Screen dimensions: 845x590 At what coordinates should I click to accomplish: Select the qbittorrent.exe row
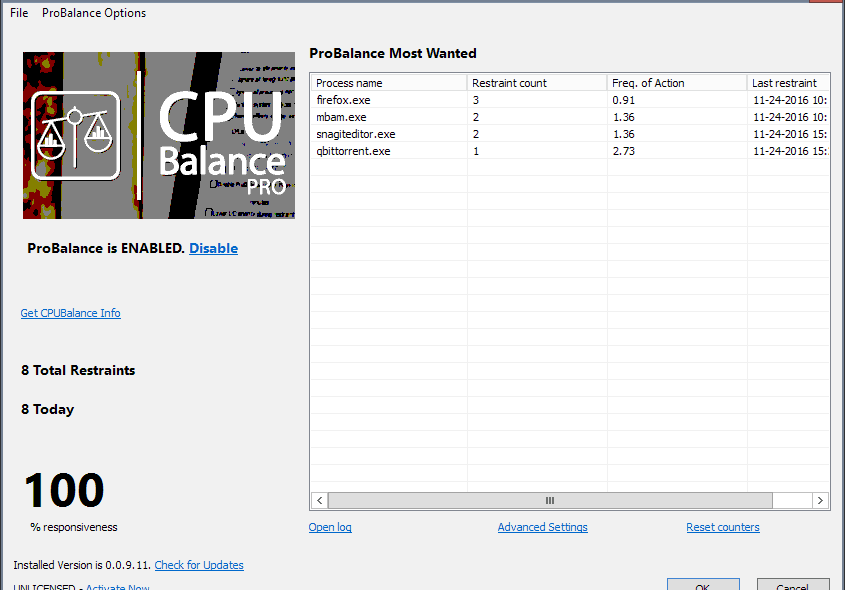coord(570,151)
